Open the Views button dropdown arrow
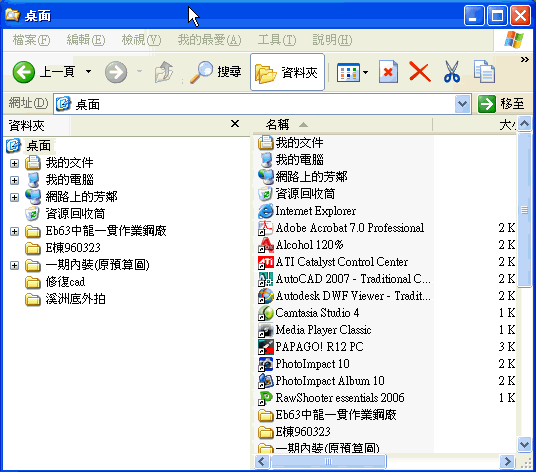Screen dimensions: 536x472 [365, 72]
